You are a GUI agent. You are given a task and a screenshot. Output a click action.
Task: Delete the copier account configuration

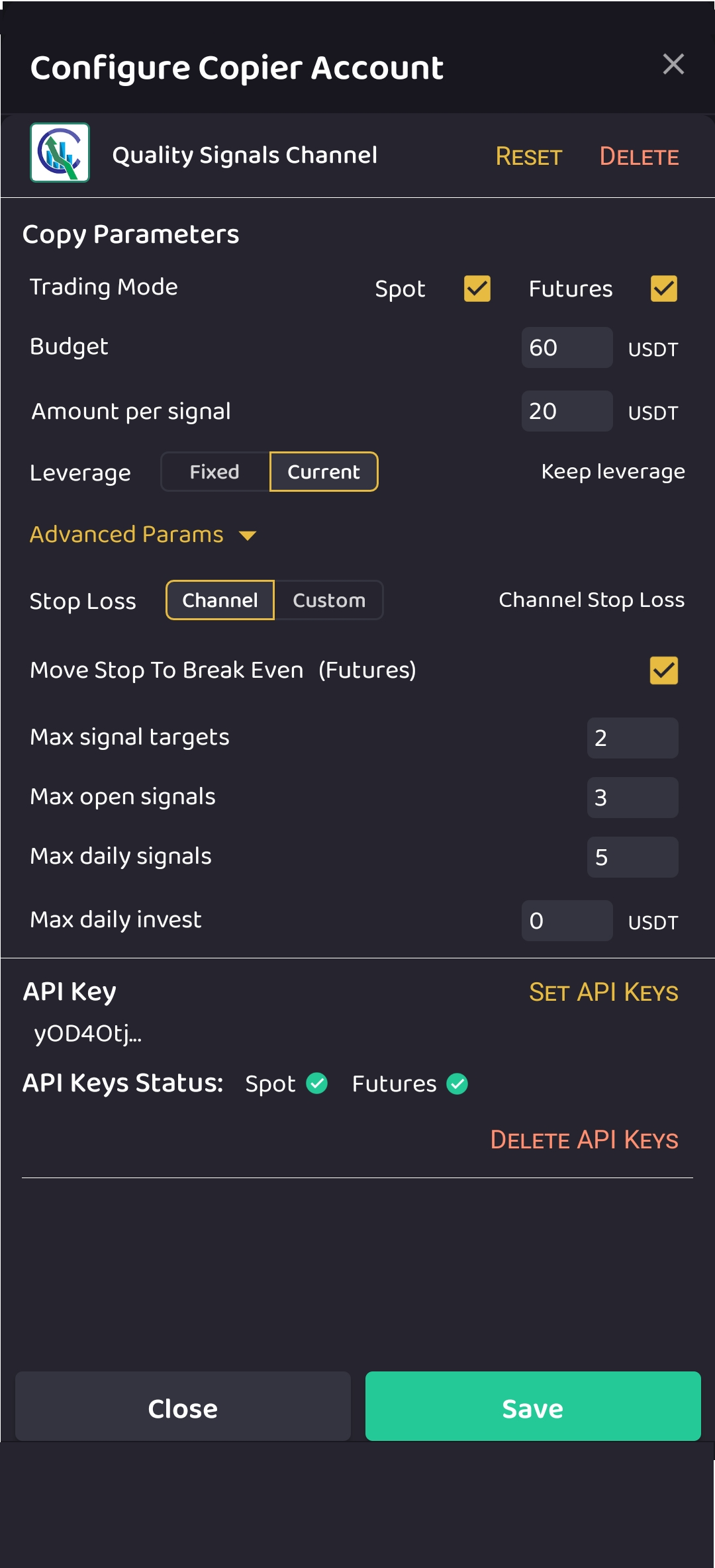click(x=639, y=157)
